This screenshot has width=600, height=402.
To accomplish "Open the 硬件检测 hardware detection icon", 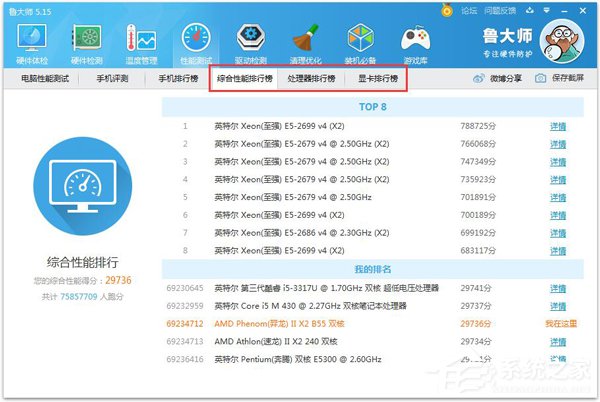I will (87, 37).
